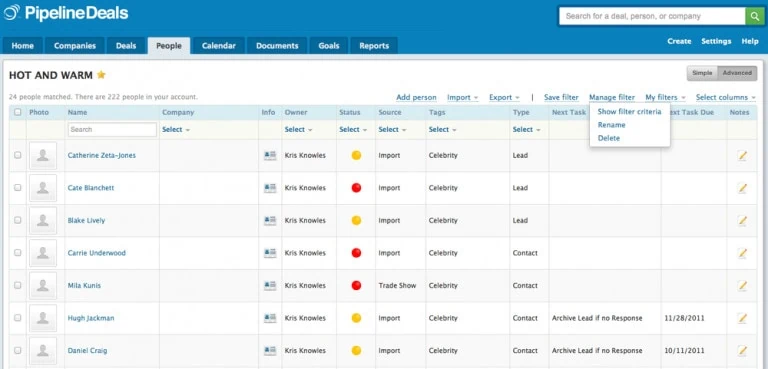Open Daniel Craig info card icon
768x369 pixels.
270,350
